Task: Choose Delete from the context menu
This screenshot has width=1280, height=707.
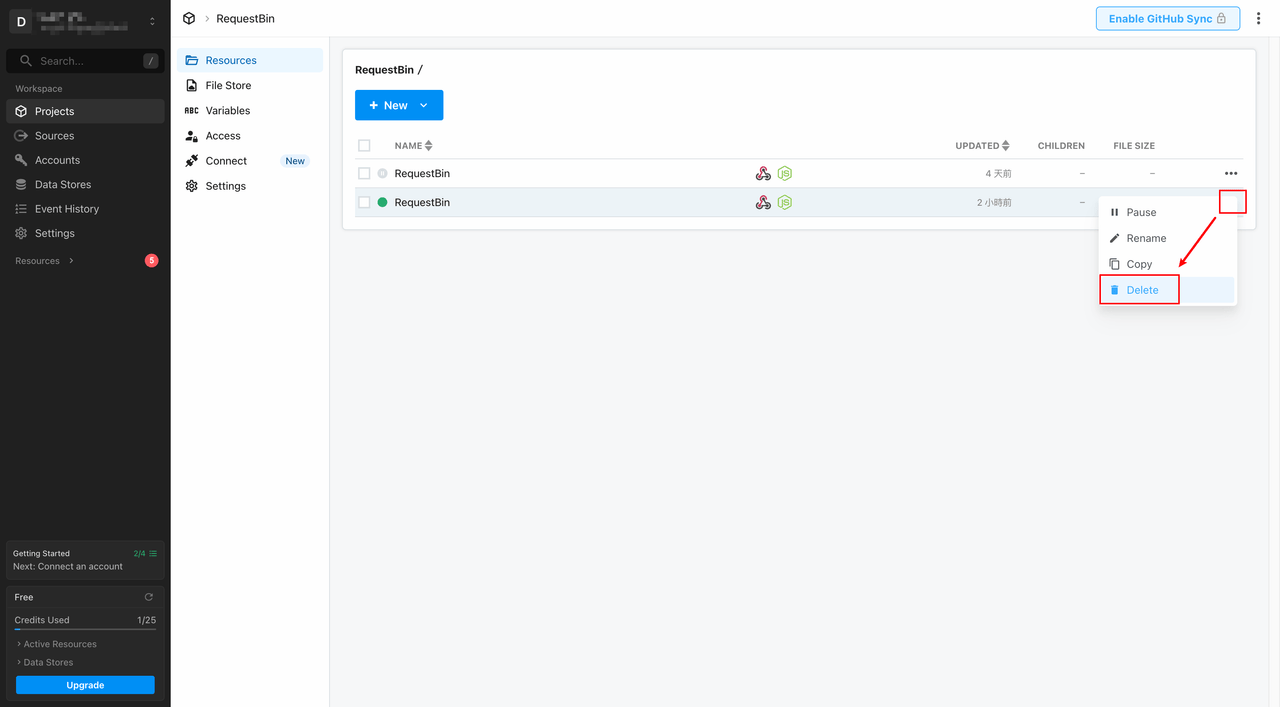Action: tap(1167, 290)
